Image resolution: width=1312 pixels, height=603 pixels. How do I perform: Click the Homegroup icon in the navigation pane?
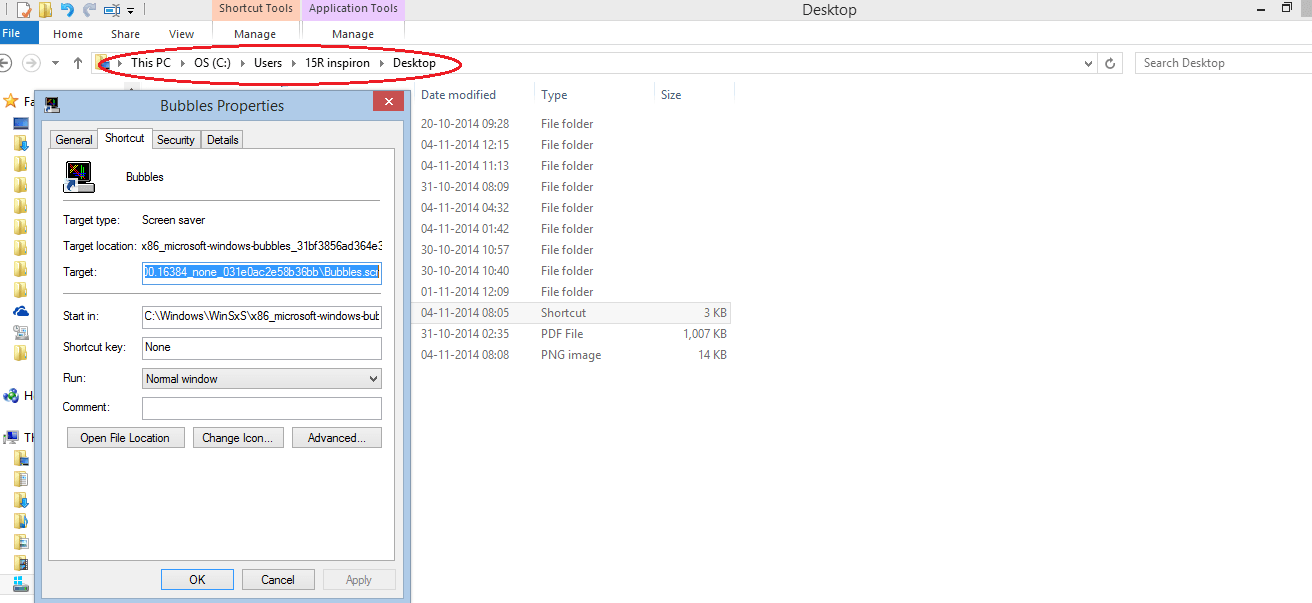11,395
